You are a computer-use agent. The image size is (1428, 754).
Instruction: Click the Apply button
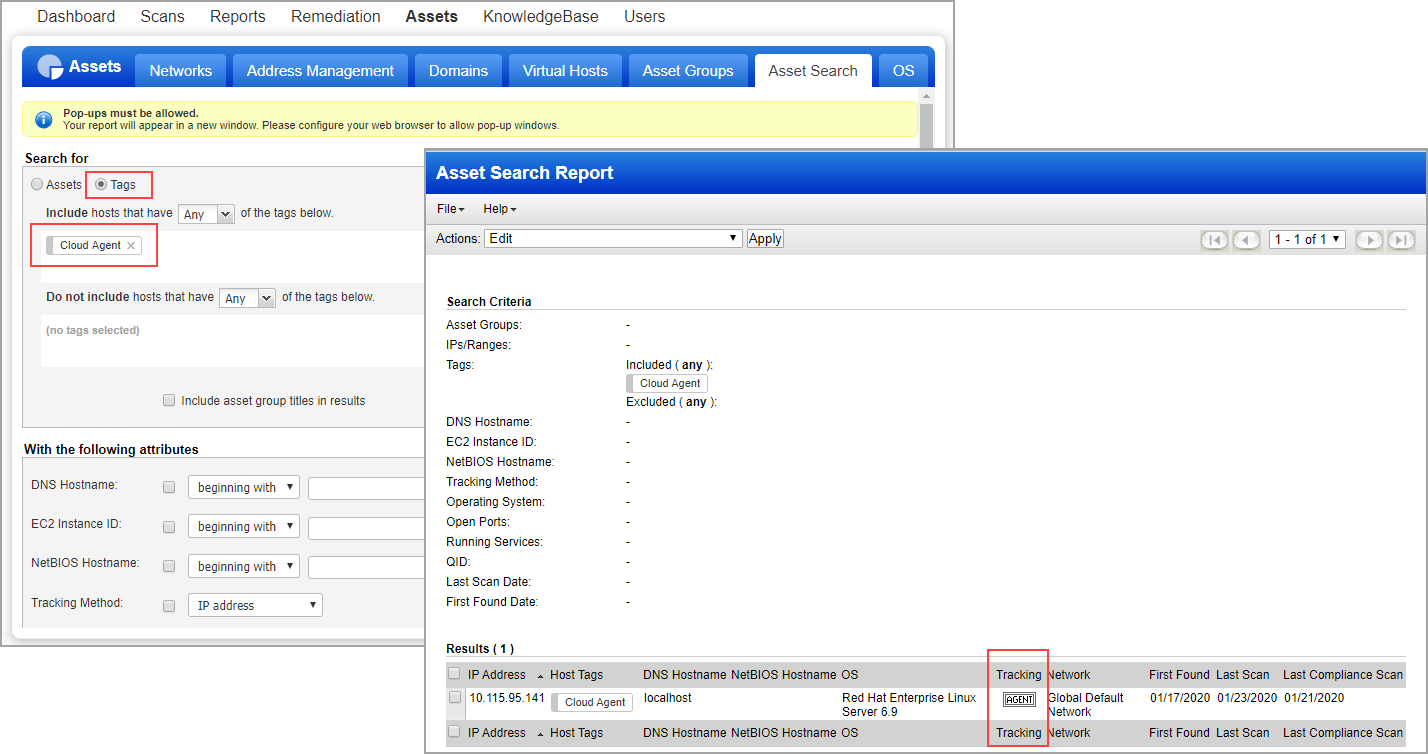pyautogui.click(x=764, y=238)
